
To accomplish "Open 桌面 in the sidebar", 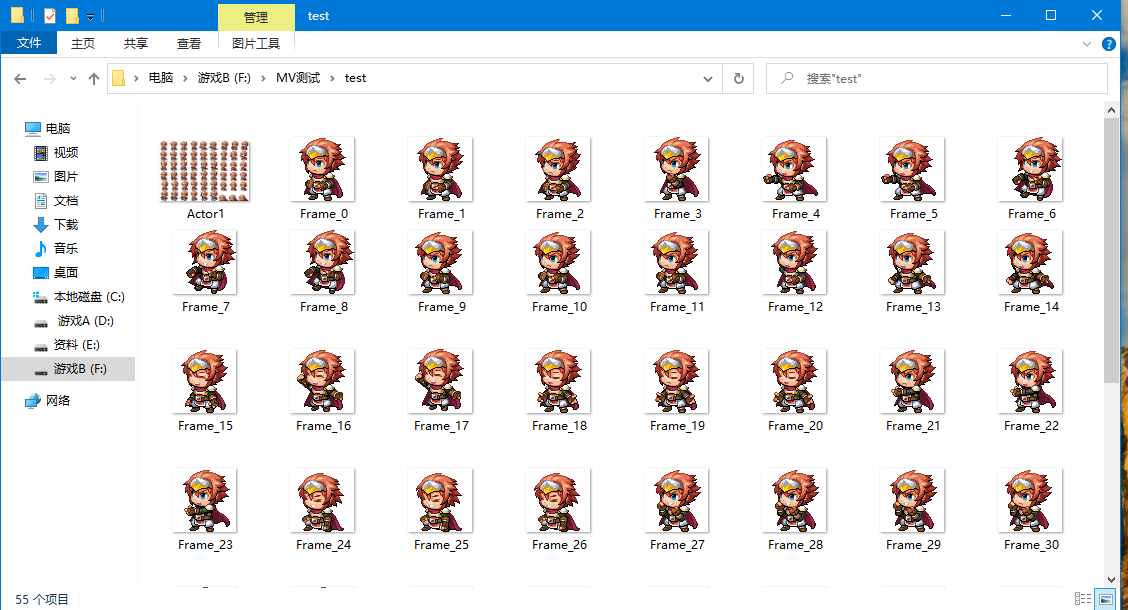I will point(65,273).
